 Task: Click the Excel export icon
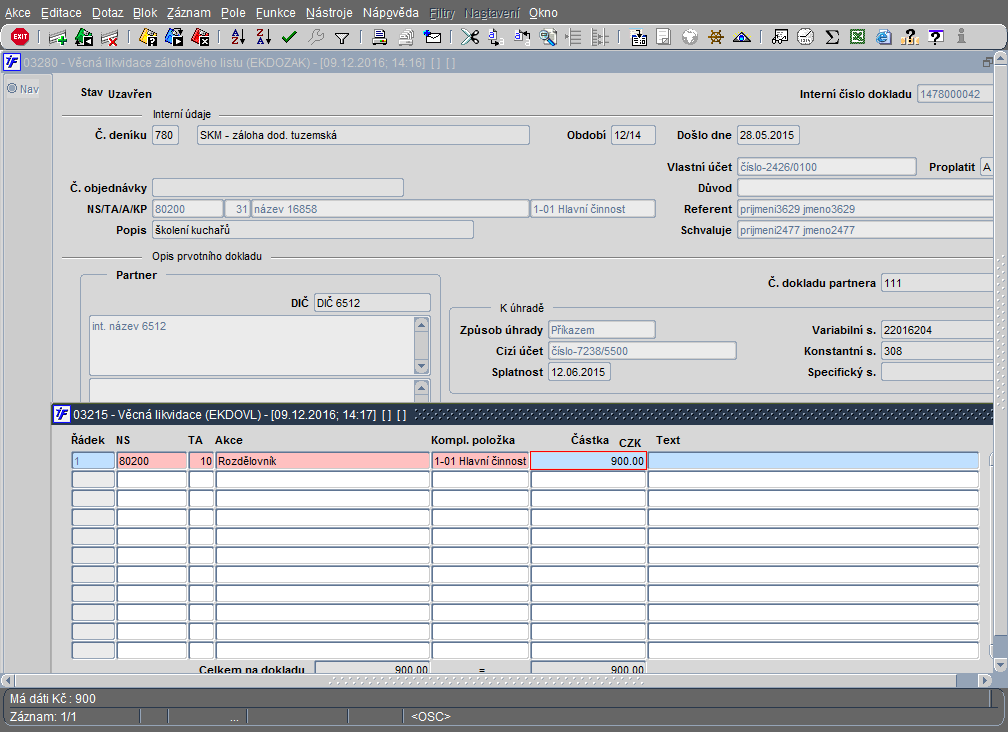[x=858, y=37]
